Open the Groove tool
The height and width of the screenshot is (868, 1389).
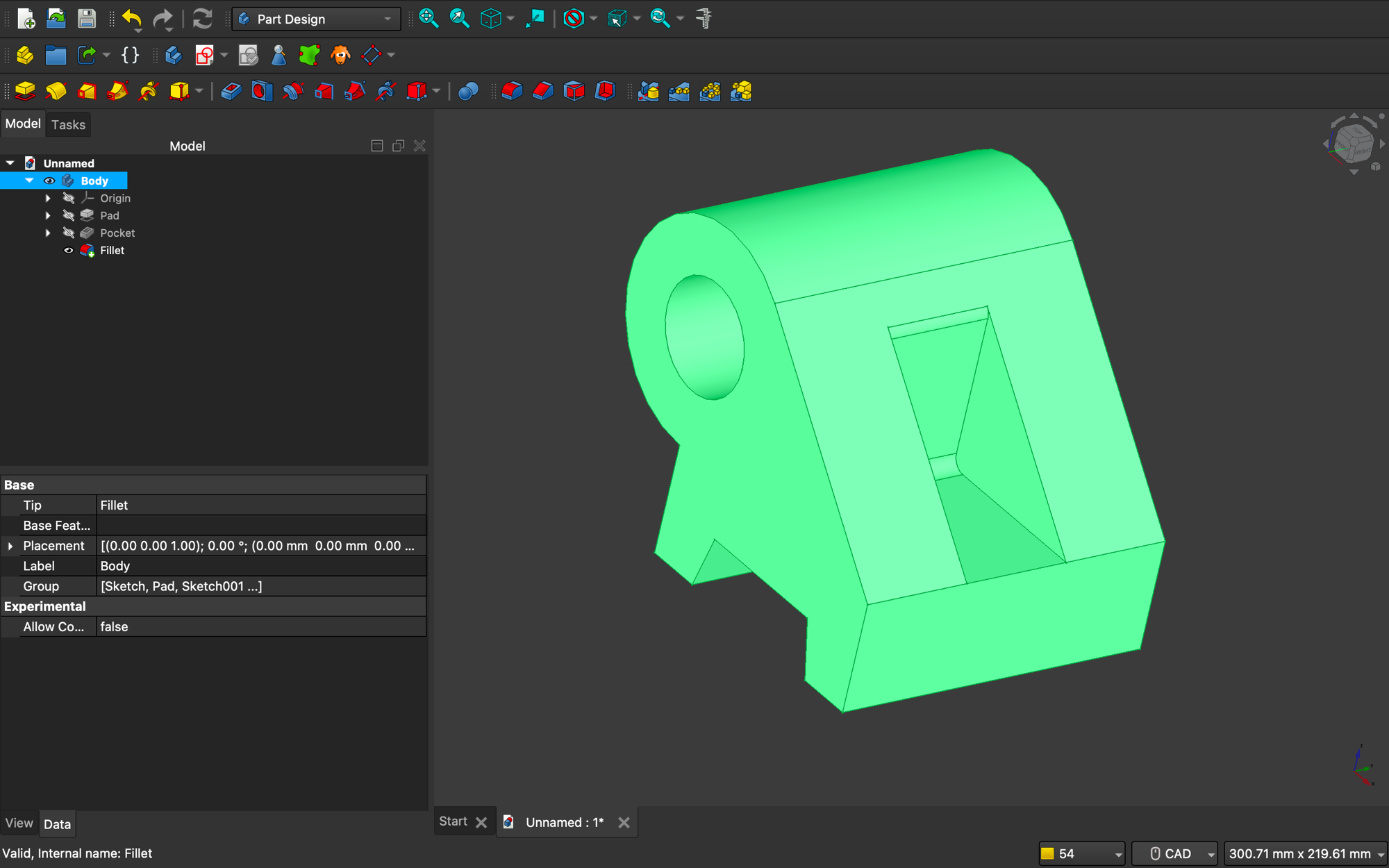(x=292, y=91)
